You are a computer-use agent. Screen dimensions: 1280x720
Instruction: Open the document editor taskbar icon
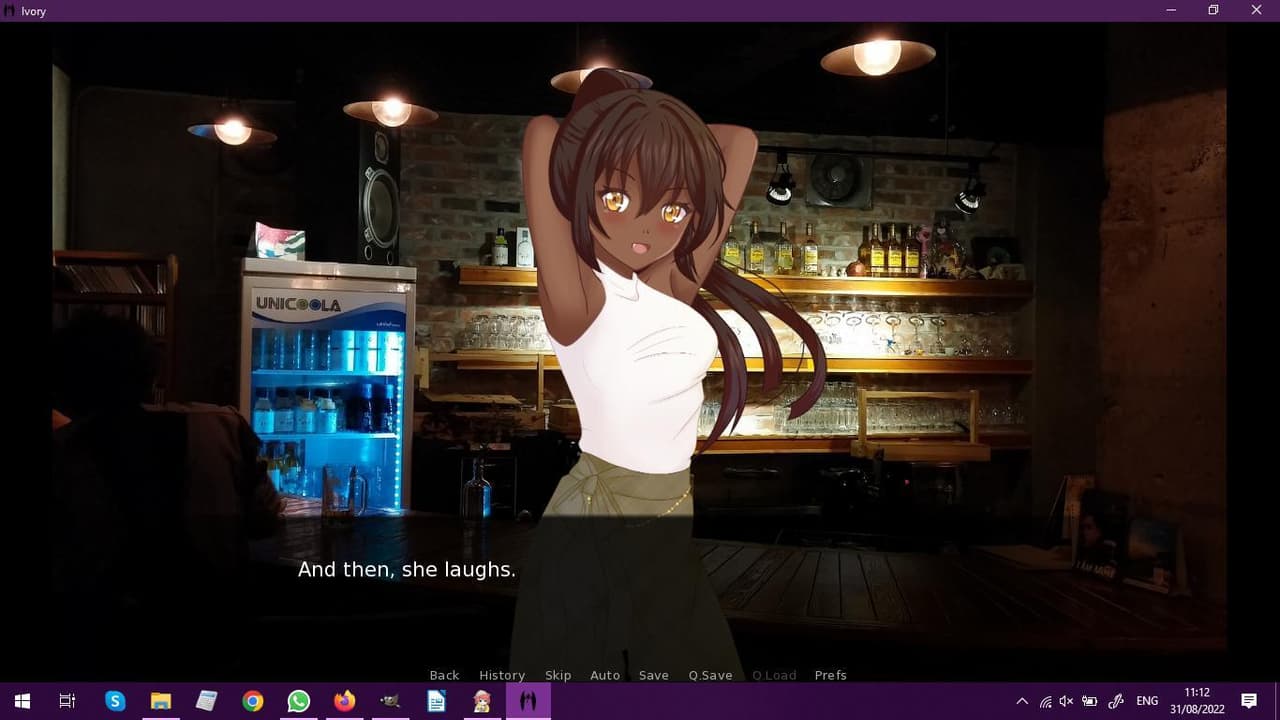(437, 701)
